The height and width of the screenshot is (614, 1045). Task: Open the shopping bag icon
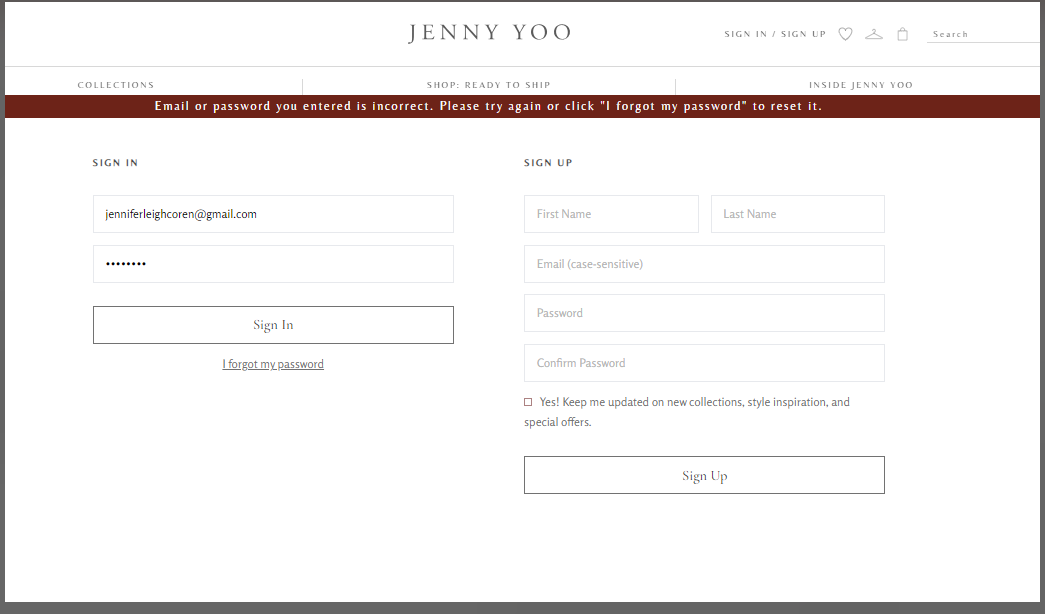903,34
